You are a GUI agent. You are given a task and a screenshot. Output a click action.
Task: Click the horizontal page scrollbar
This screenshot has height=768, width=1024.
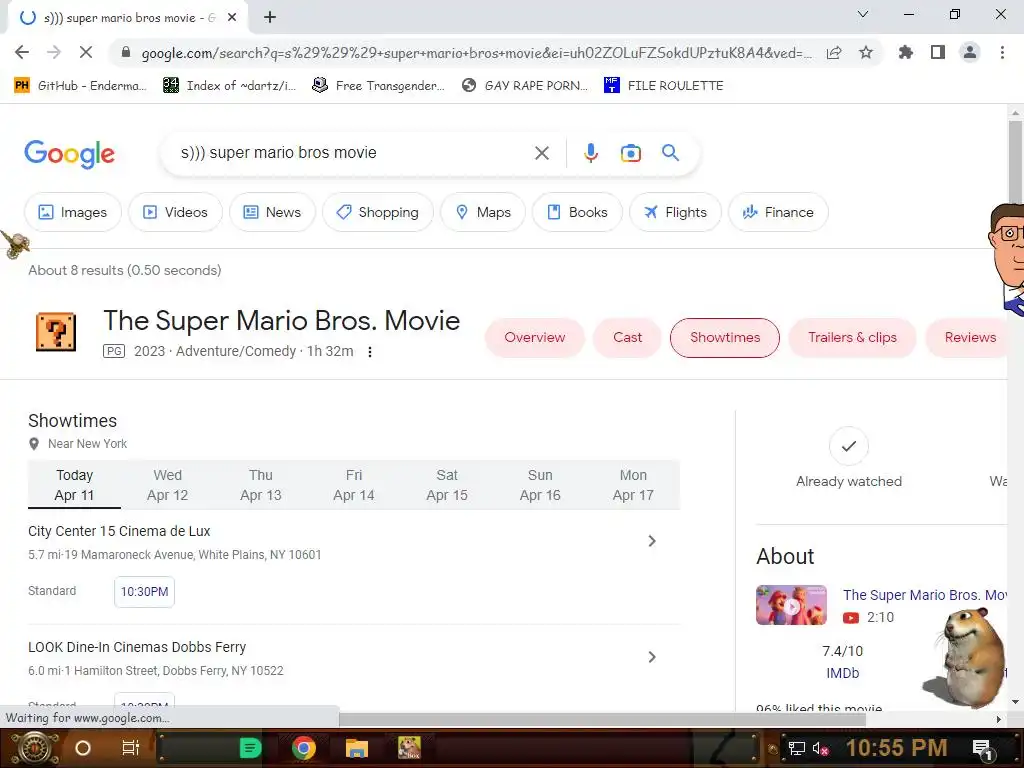point(602,719)
